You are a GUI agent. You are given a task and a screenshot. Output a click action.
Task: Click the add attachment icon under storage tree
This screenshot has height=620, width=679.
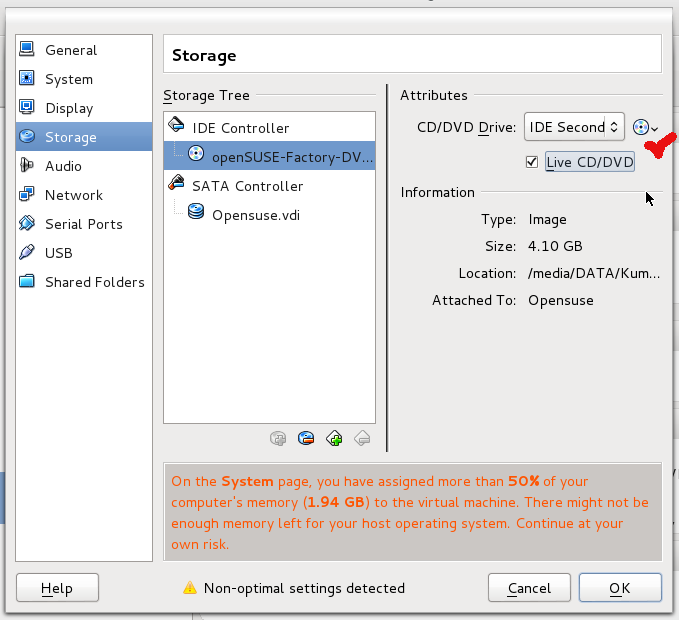coord(278,438)
